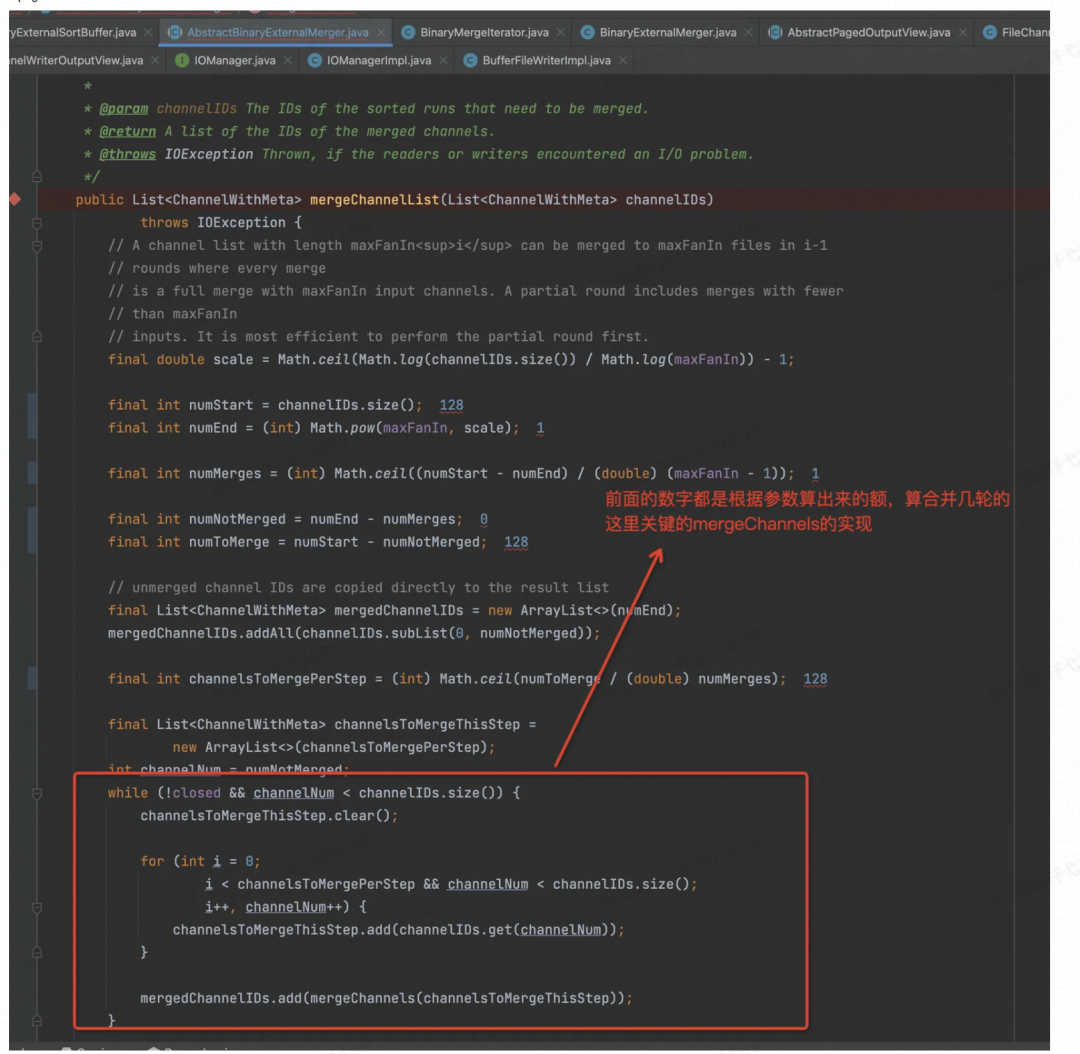Click inline debug value 0 for numNotMerged
The height and width of the screenshot is (1054, 1080).
[x=484, y=519]
